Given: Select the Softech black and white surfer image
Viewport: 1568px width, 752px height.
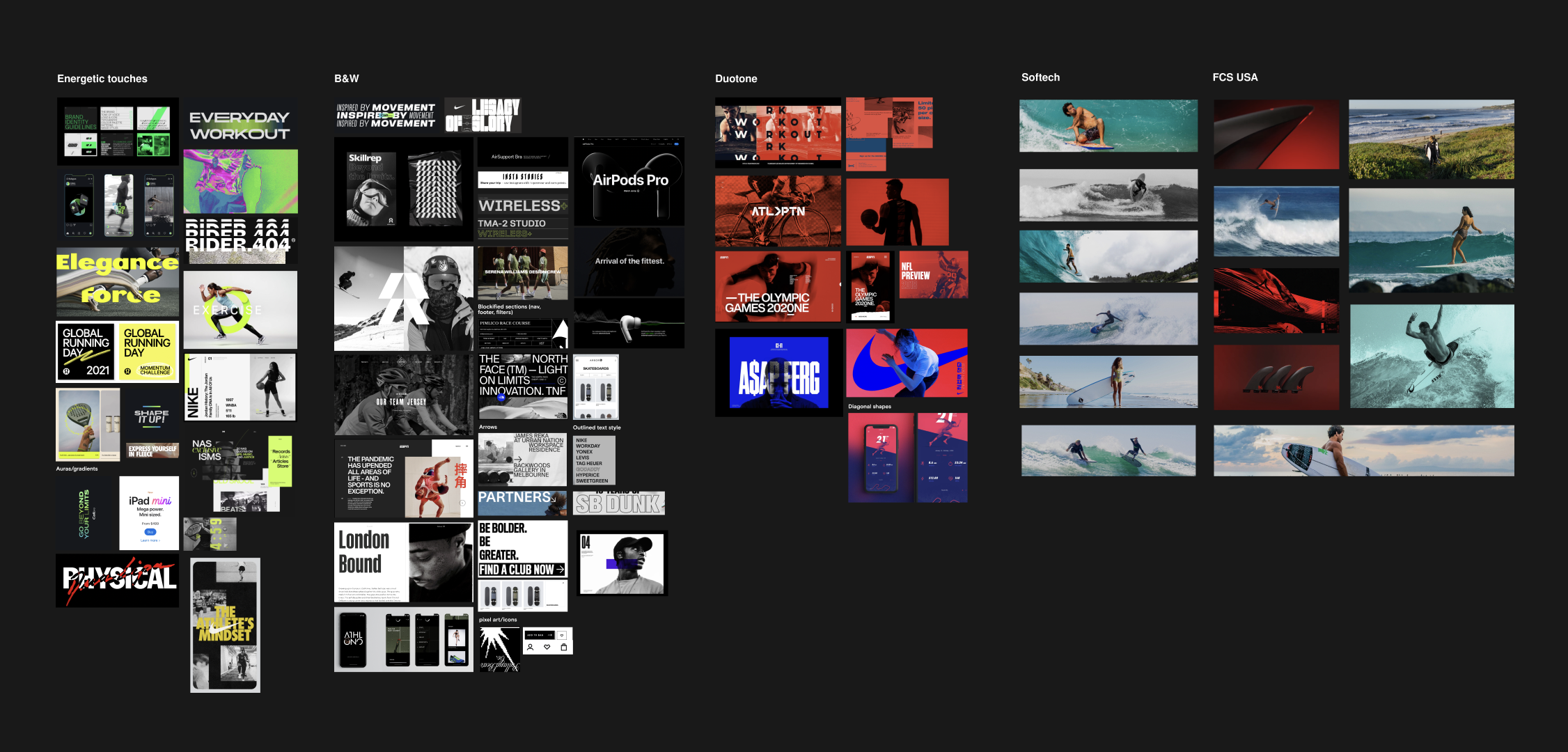Looking at the screenshot, I should coord(1108,196).
